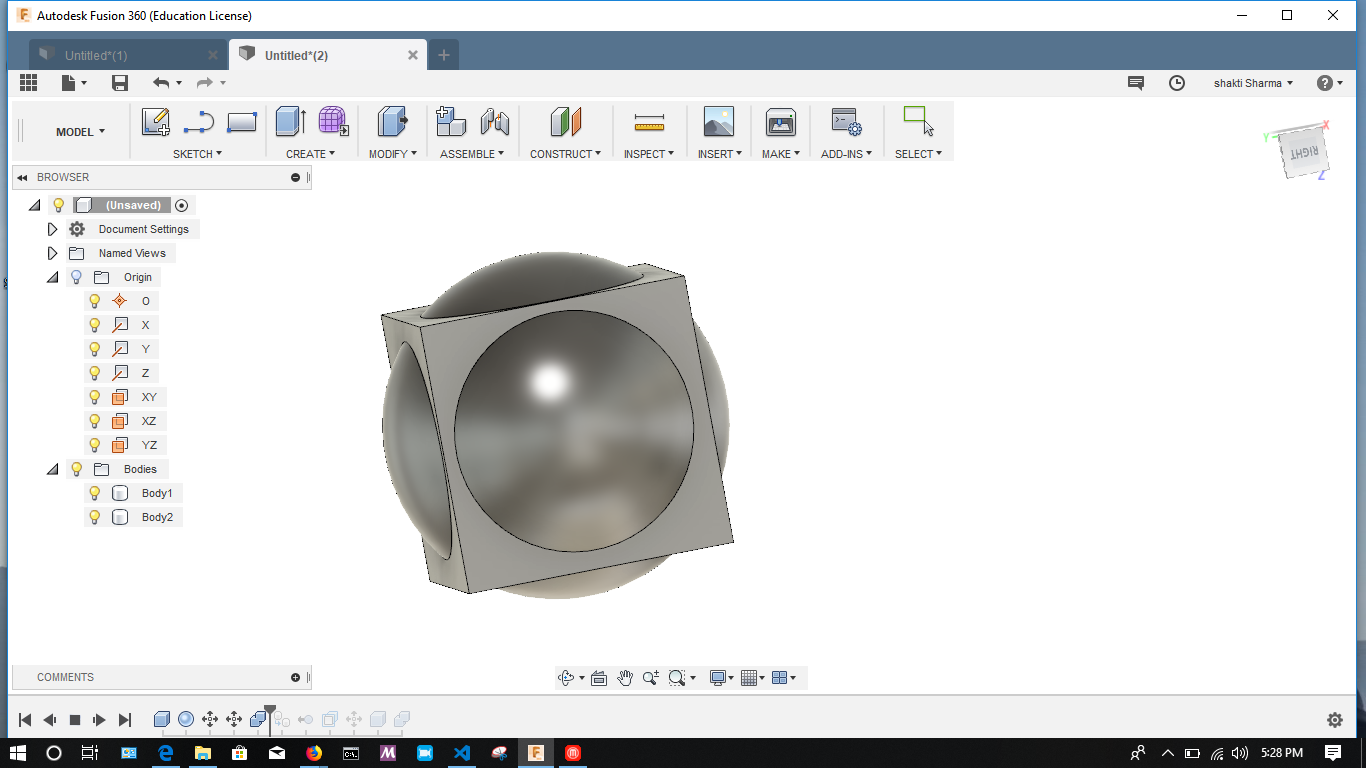Viewport: 1366px width, 768px height.
Task: Toggle visibility of the root component bulb
Action: coord(59,205)
